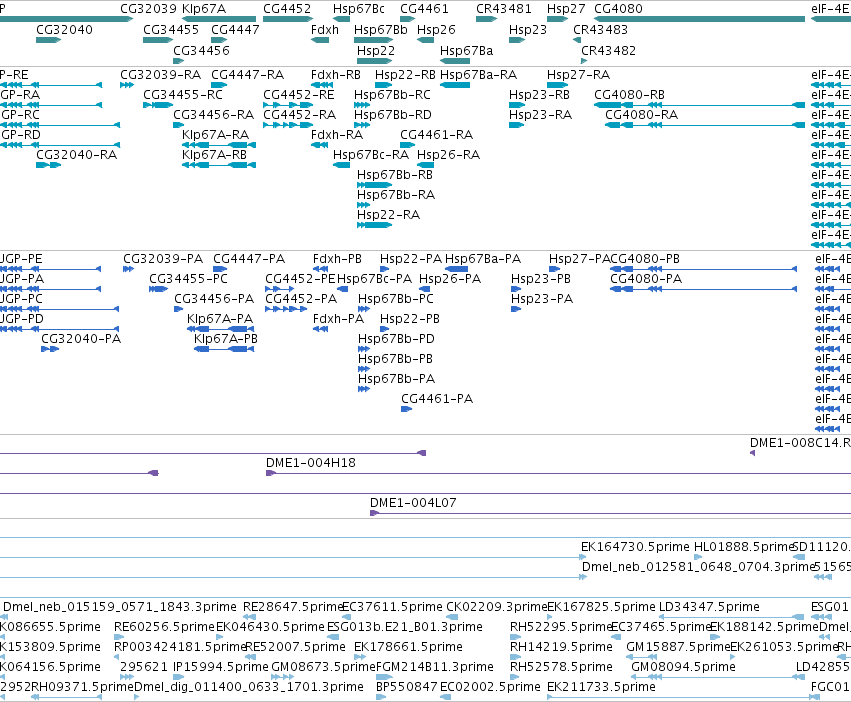Image resolution: width=851 pixels, height=702 pixels.
Task: Select the Klp67A-PB protein feature
Action: pos(224,349)
